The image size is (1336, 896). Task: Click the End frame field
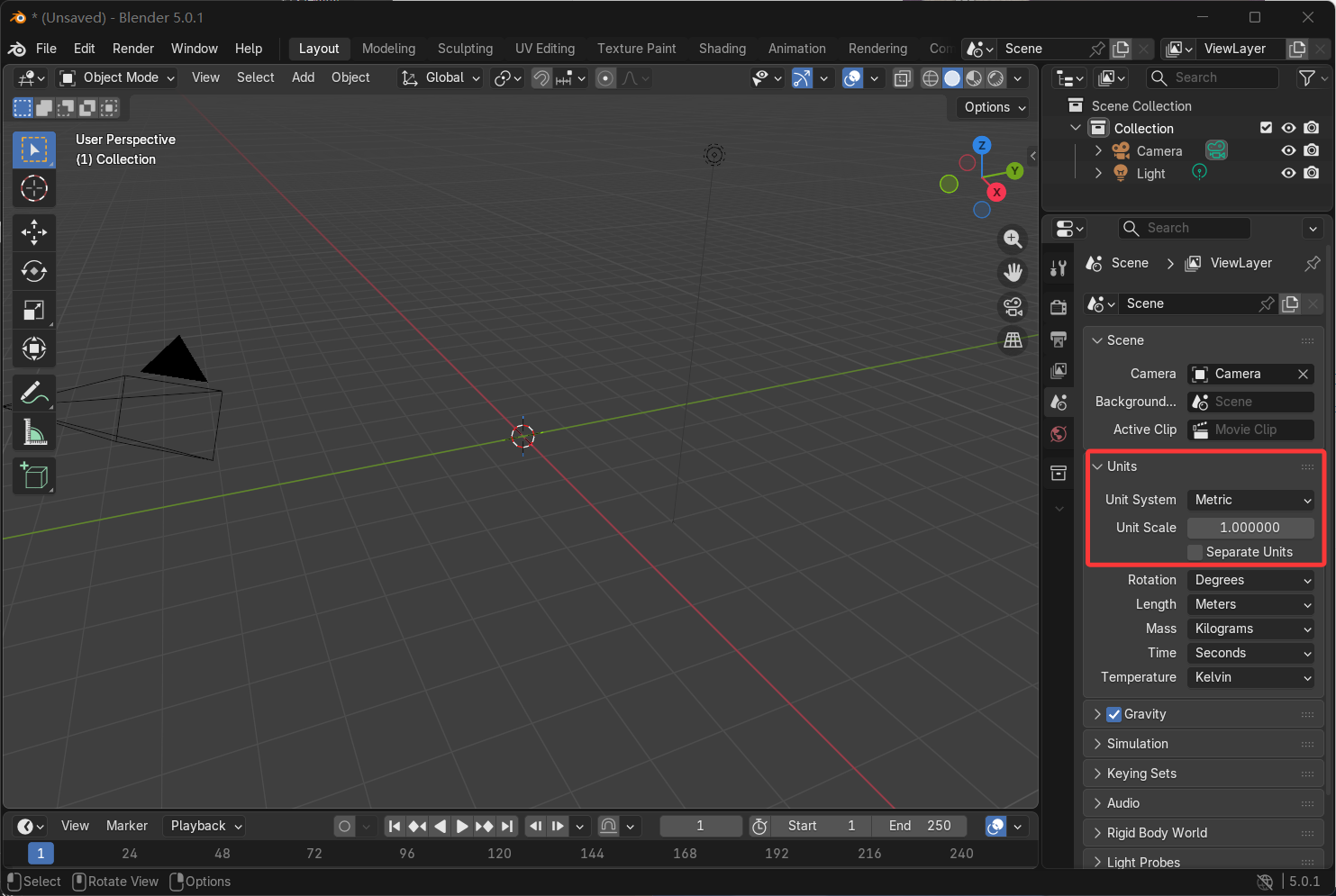point(920,826)
